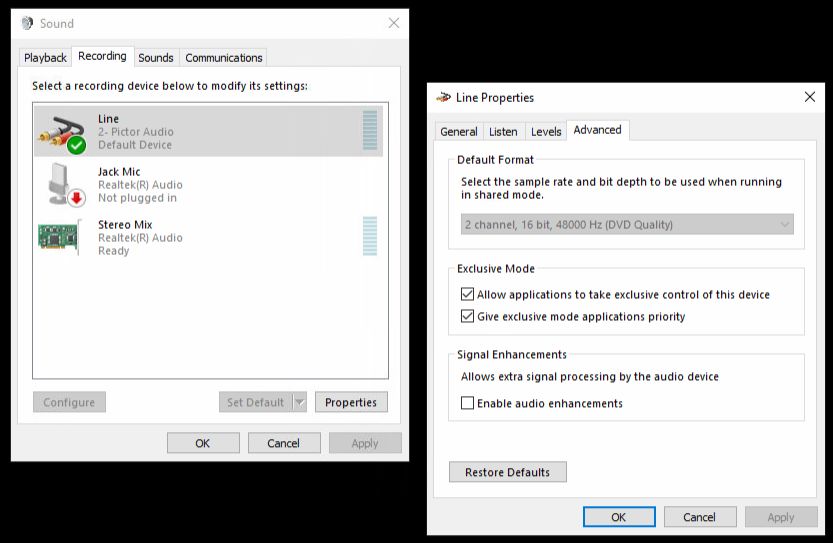
Task: Click the Jack Mic microphone icon
Action: pos(62,185)
